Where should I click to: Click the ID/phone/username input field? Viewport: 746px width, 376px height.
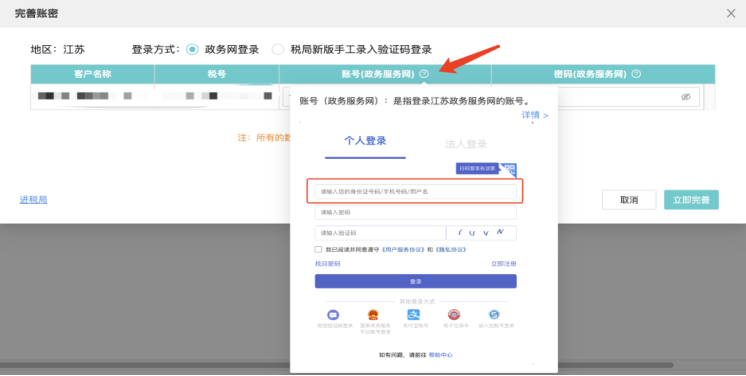point(415,191)
